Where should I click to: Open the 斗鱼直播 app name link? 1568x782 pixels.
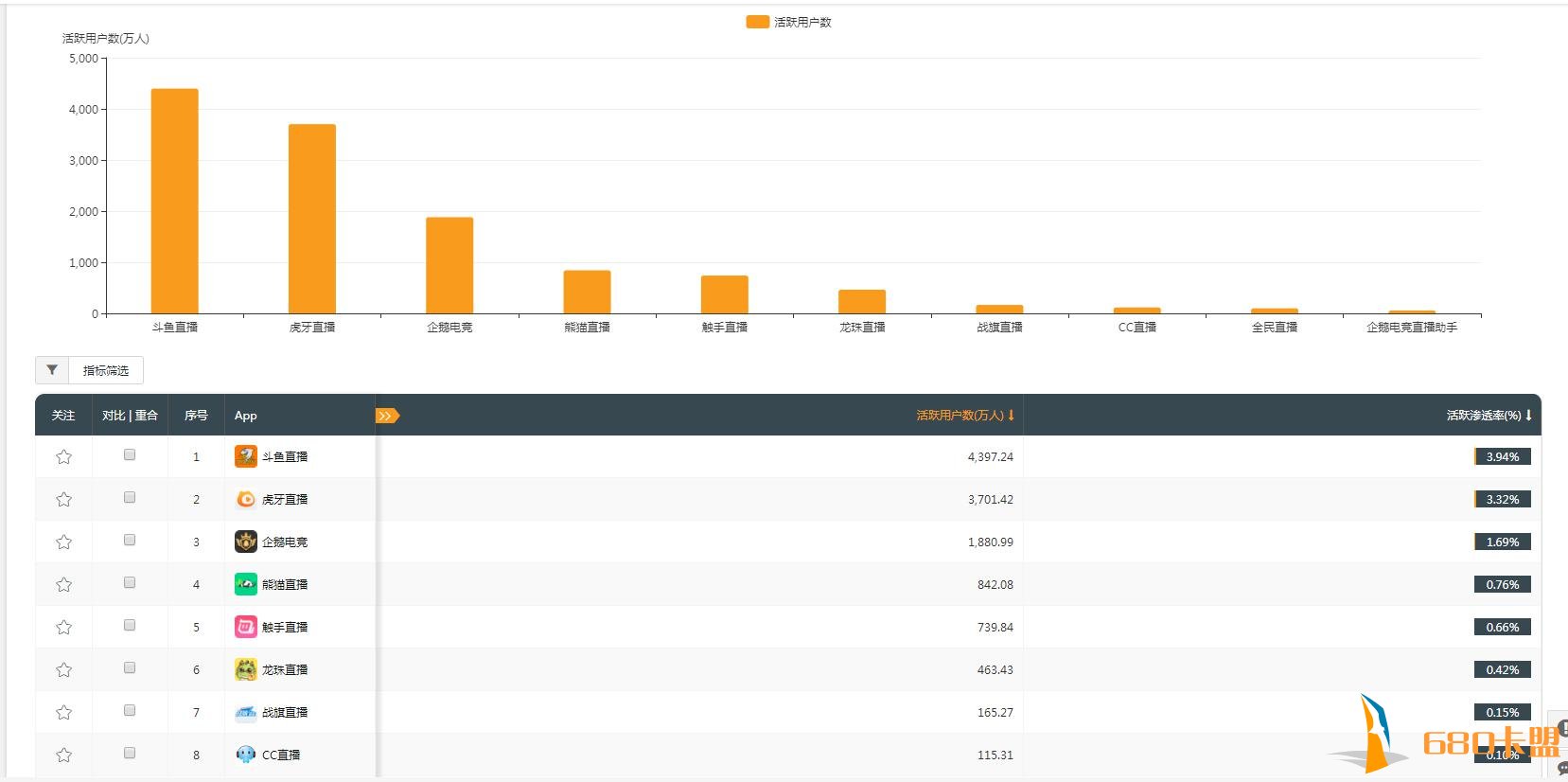[x=285, y=456]
